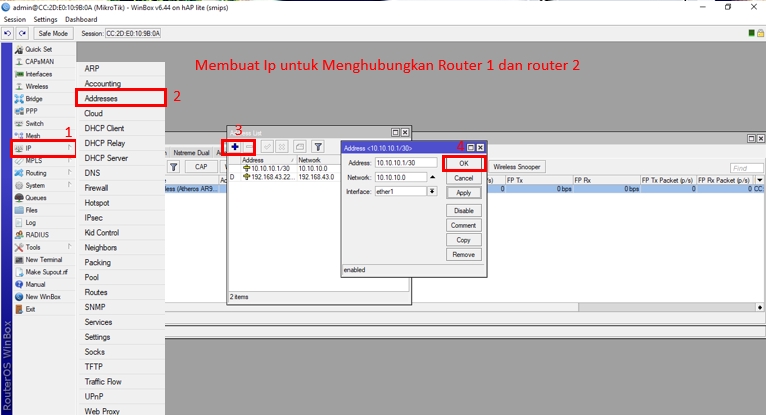Click the Redo arrow icon in top toolbar
The image size is (766, 415).
point(22,33)
